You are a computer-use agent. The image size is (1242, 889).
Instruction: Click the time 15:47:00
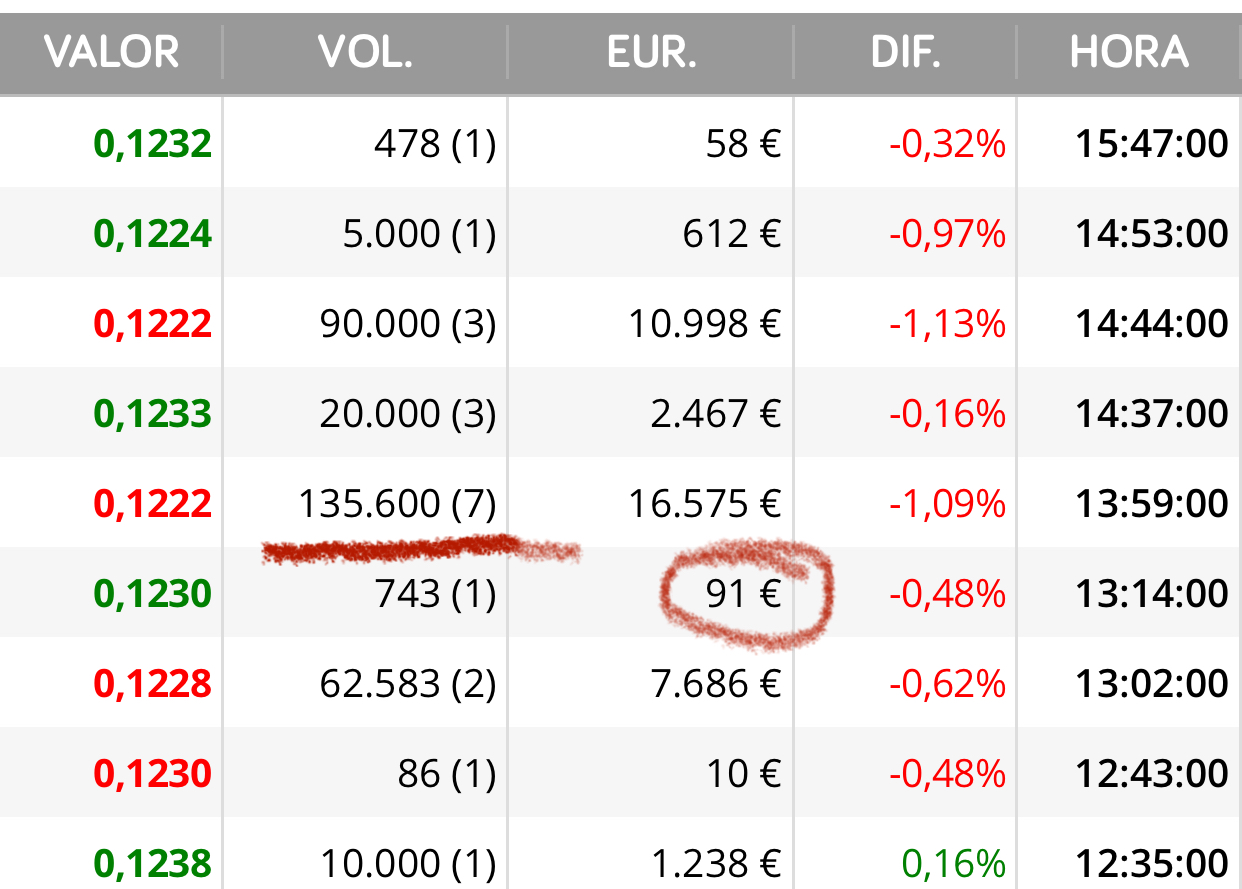[1152, 144]
